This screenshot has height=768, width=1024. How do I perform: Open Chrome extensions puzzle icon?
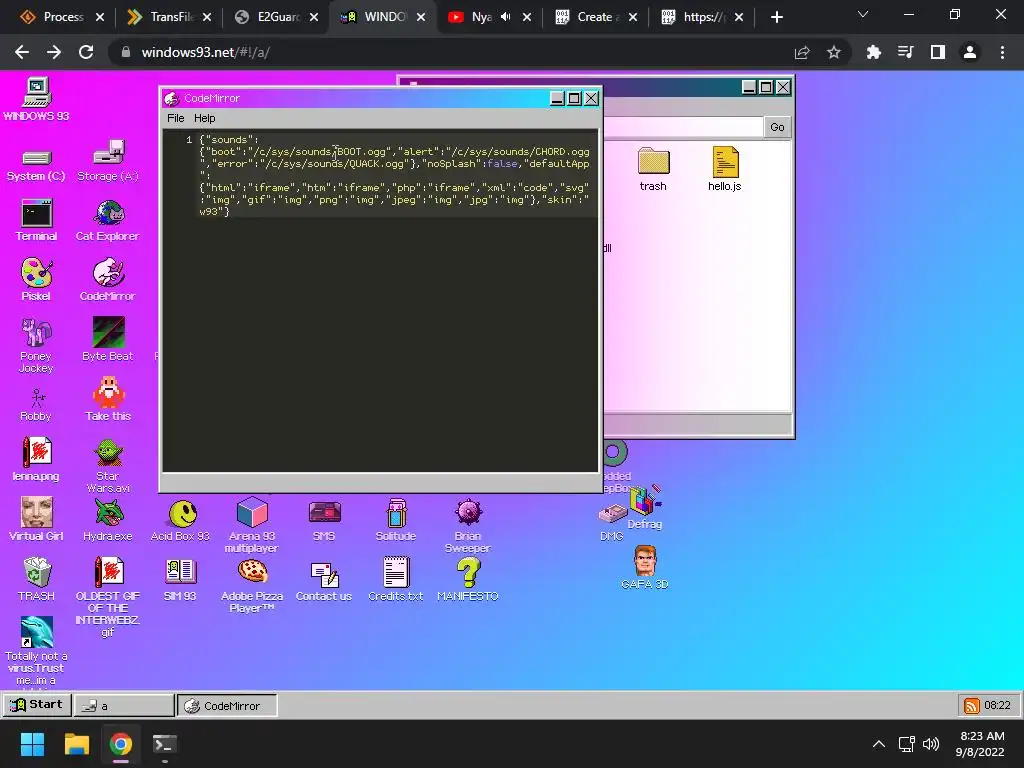(874, 52)
